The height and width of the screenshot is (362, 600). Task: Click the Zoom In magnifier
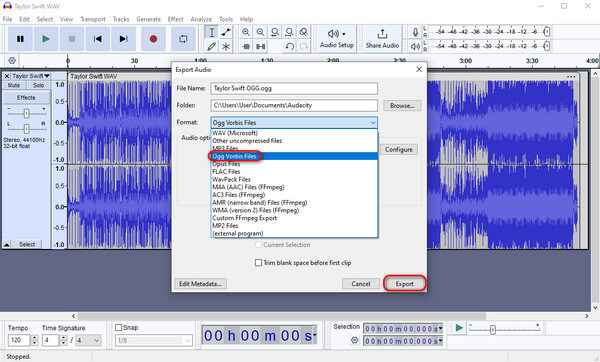(x=246, y=32)
